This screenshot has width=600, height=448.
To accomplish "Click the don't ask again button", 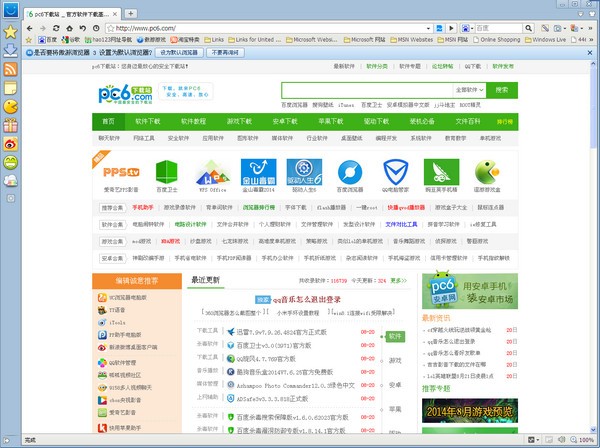I will [225, 53].
